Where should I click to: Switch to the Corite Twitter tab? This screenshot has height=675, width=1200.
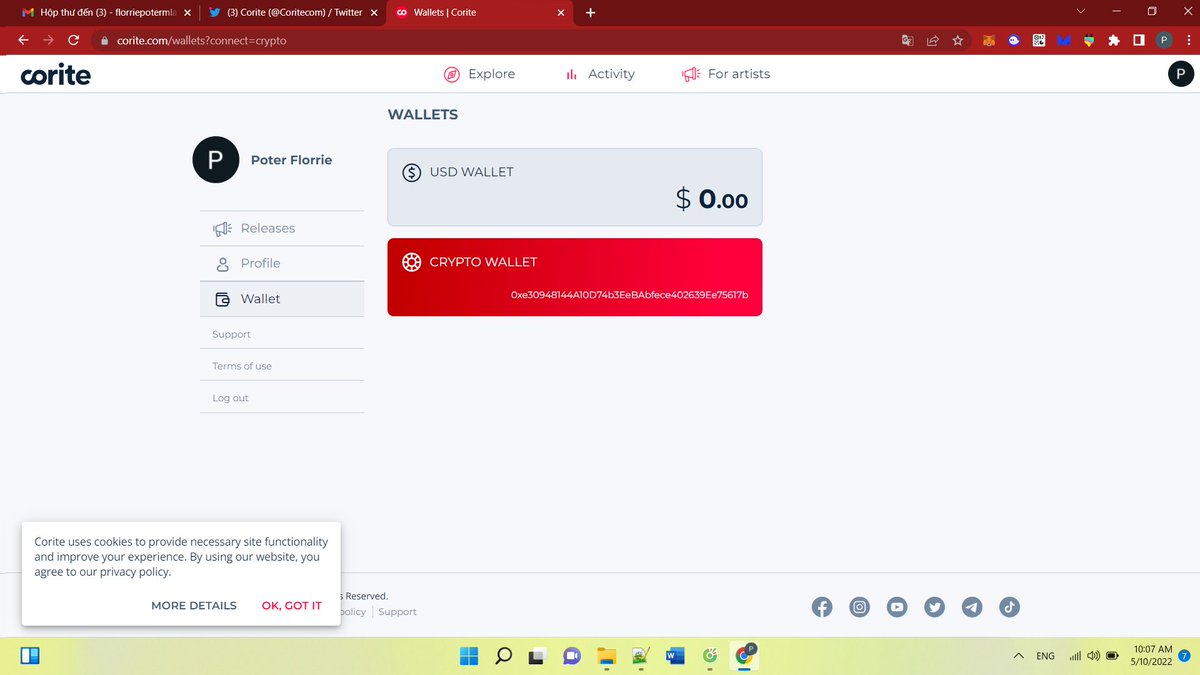[293, 13]
